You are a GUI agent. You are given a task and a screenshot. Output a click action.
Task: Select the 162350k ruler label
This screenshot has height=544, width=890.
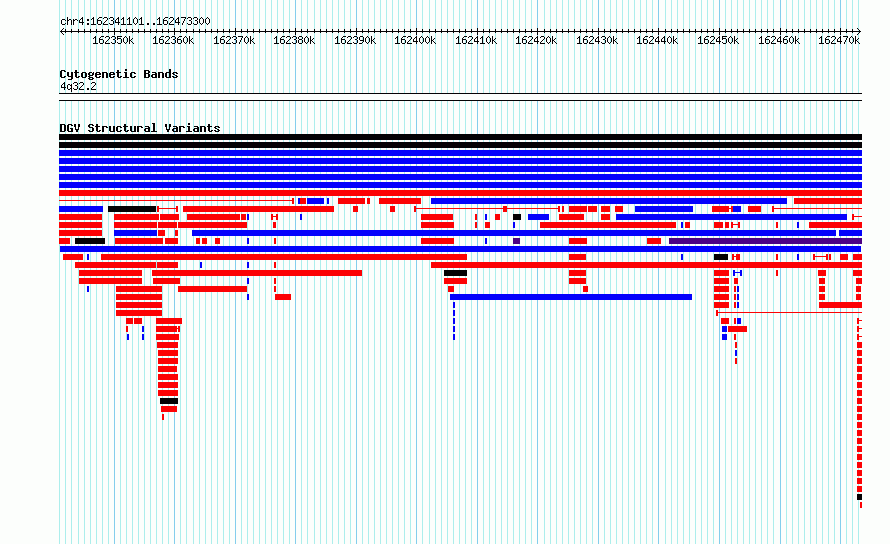(x=113, y=40)
